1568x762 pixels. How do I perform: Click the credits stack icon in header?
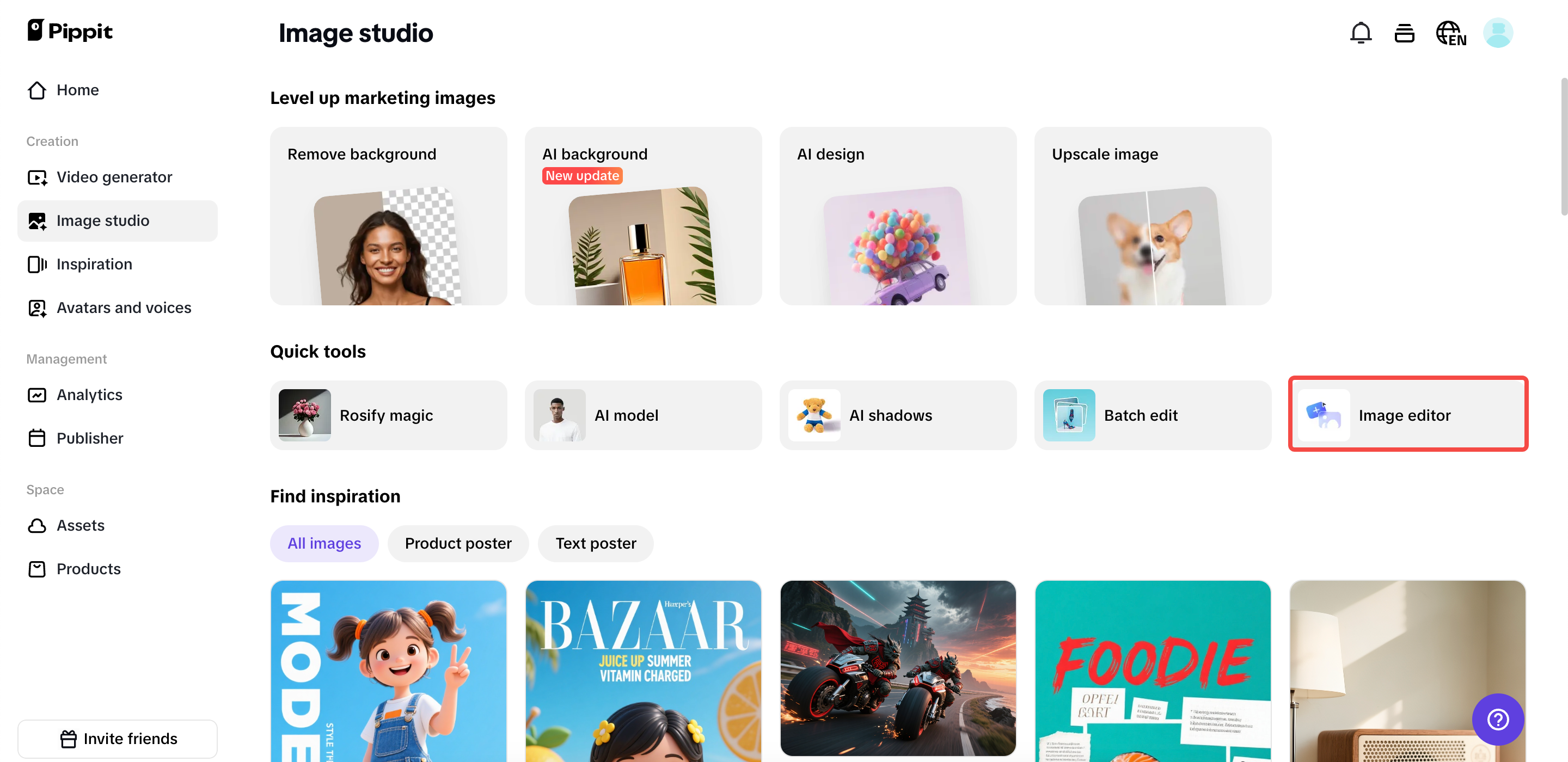(1404, 33)
